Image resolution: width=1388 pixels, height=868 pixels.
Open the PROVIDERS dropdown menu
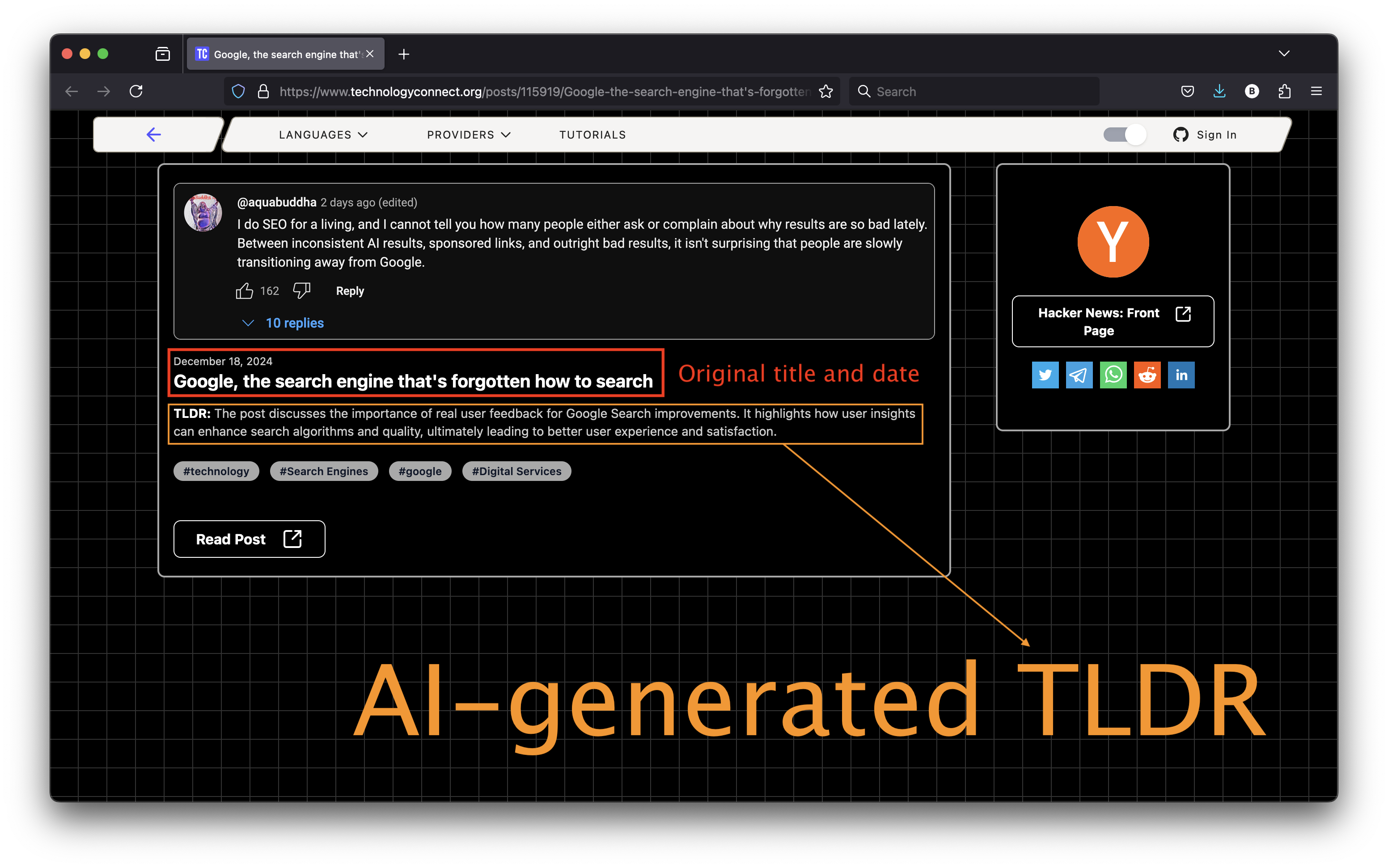469,135
